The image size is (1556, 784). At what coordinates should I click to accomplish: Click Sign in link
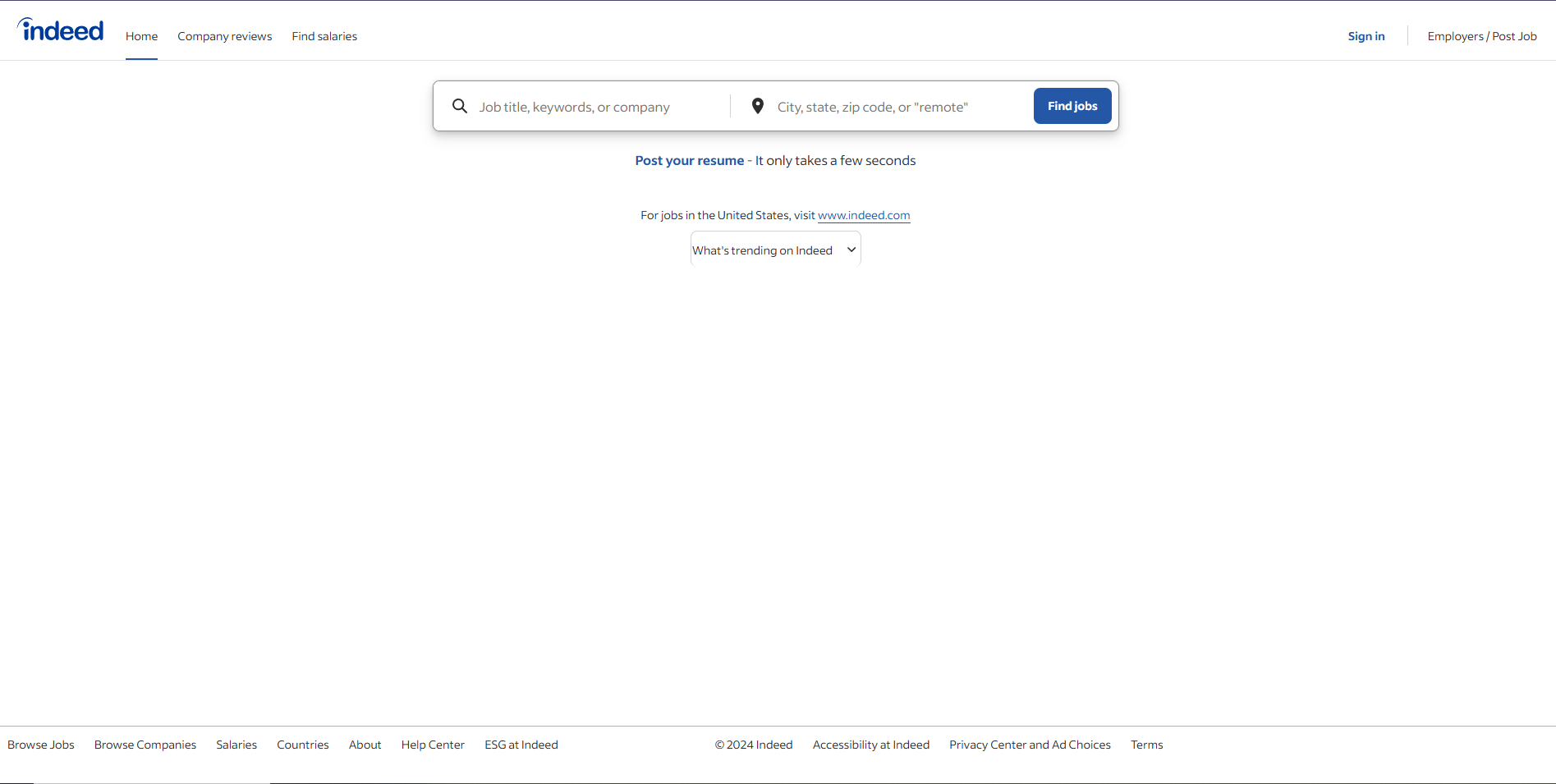[1366, 36]
